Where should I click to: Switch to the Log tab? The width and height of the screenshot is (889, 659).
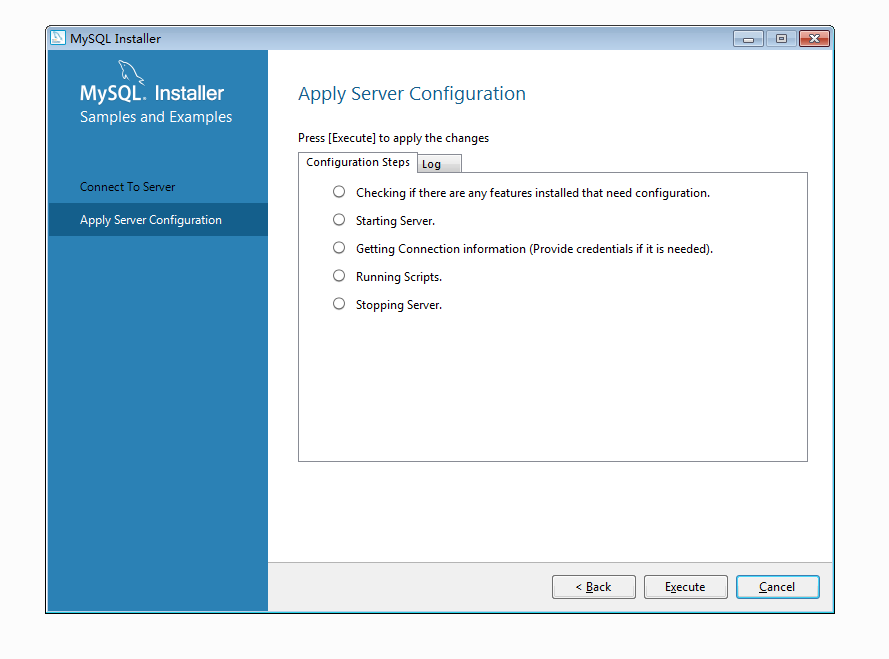click(x=439, y=164)
